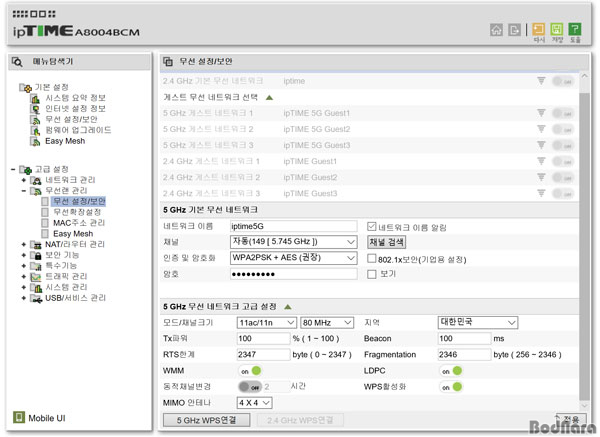Click filter icon for 5 GHz 게스트 네트워크 2

(x=541, y=129)
